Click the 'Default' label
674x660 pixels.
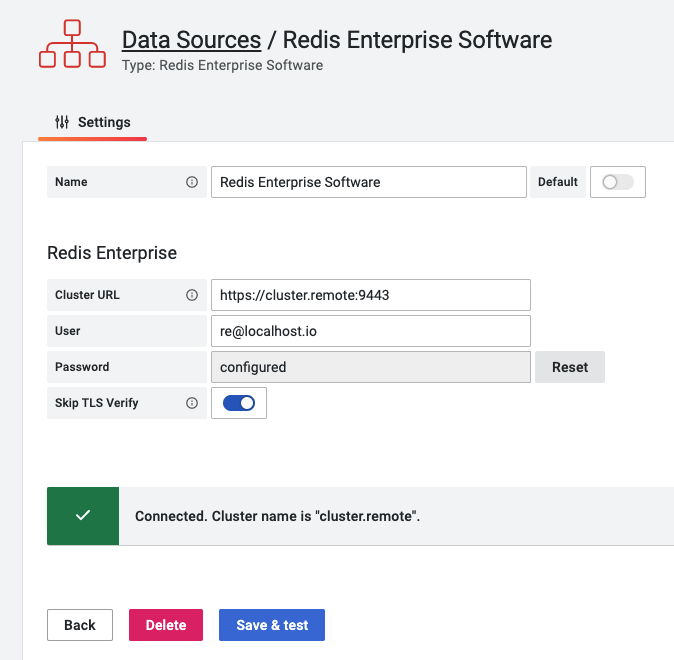[x=558, y=182]
